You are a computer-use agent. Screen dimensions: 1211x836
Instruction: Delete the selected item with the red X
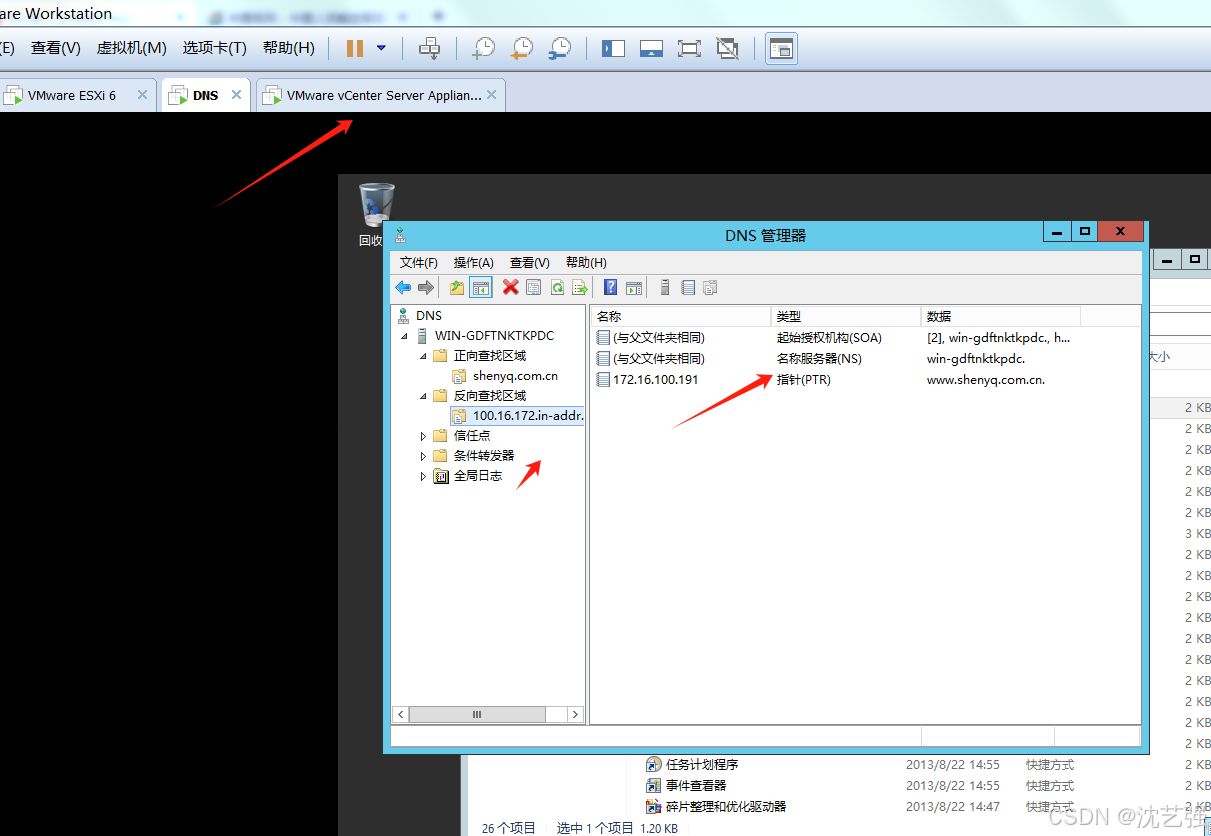510,288
